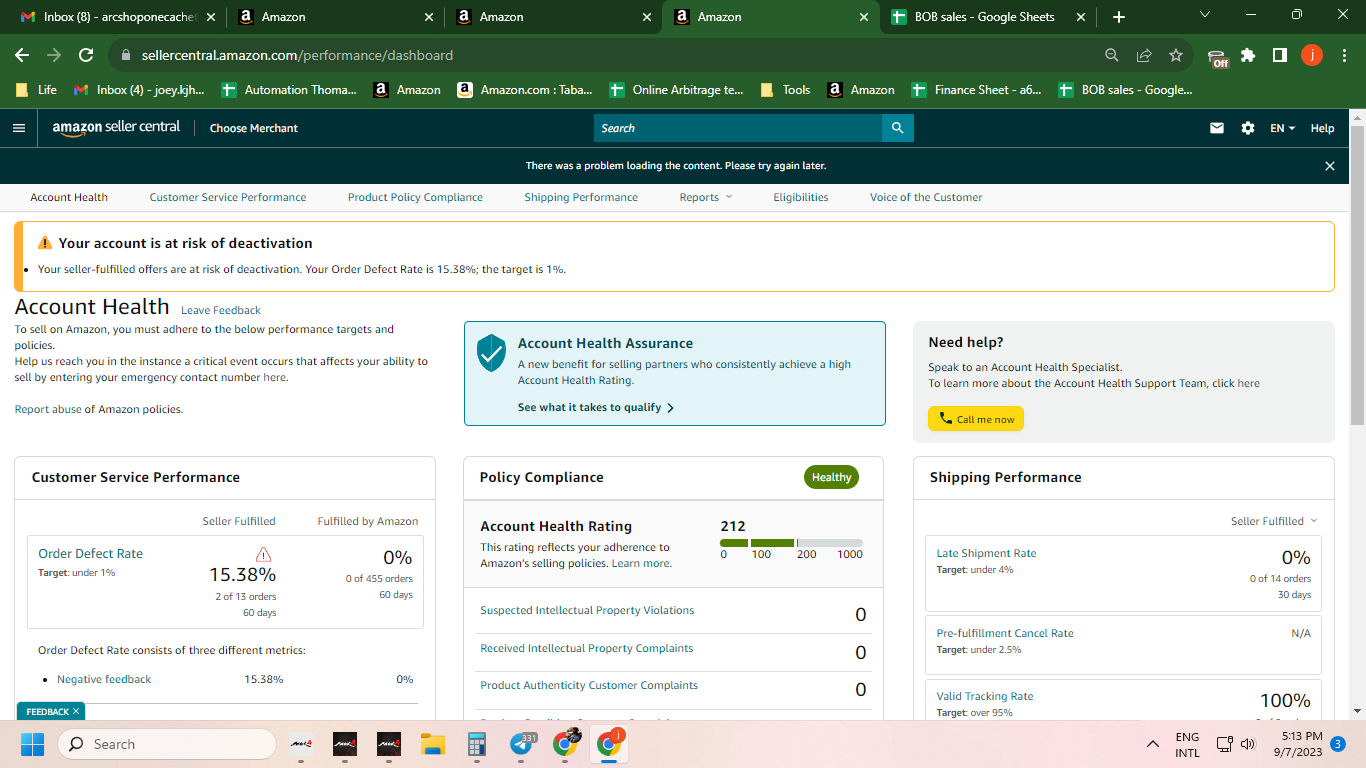Viewport: 1366px width, 768px height.
Task: Open the Late Shipment Rate link
Action: [986, 553]
